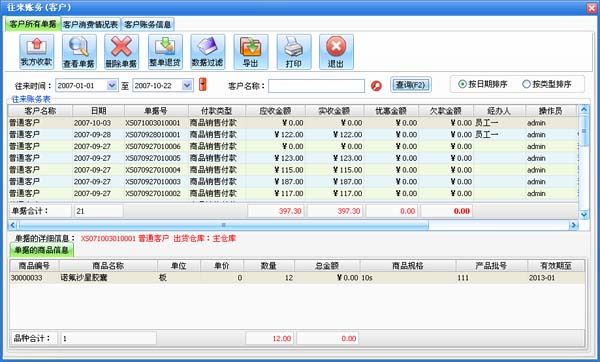Click the 导出 export icon

click(x=251, y=52)
